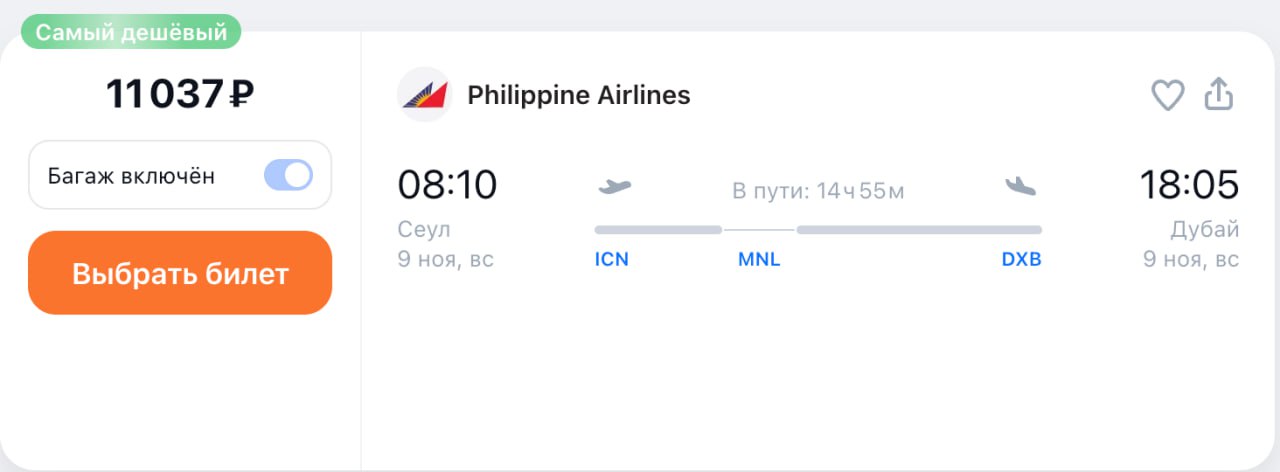Click the arrival city "Дубай"

(x=1205, y=230)
